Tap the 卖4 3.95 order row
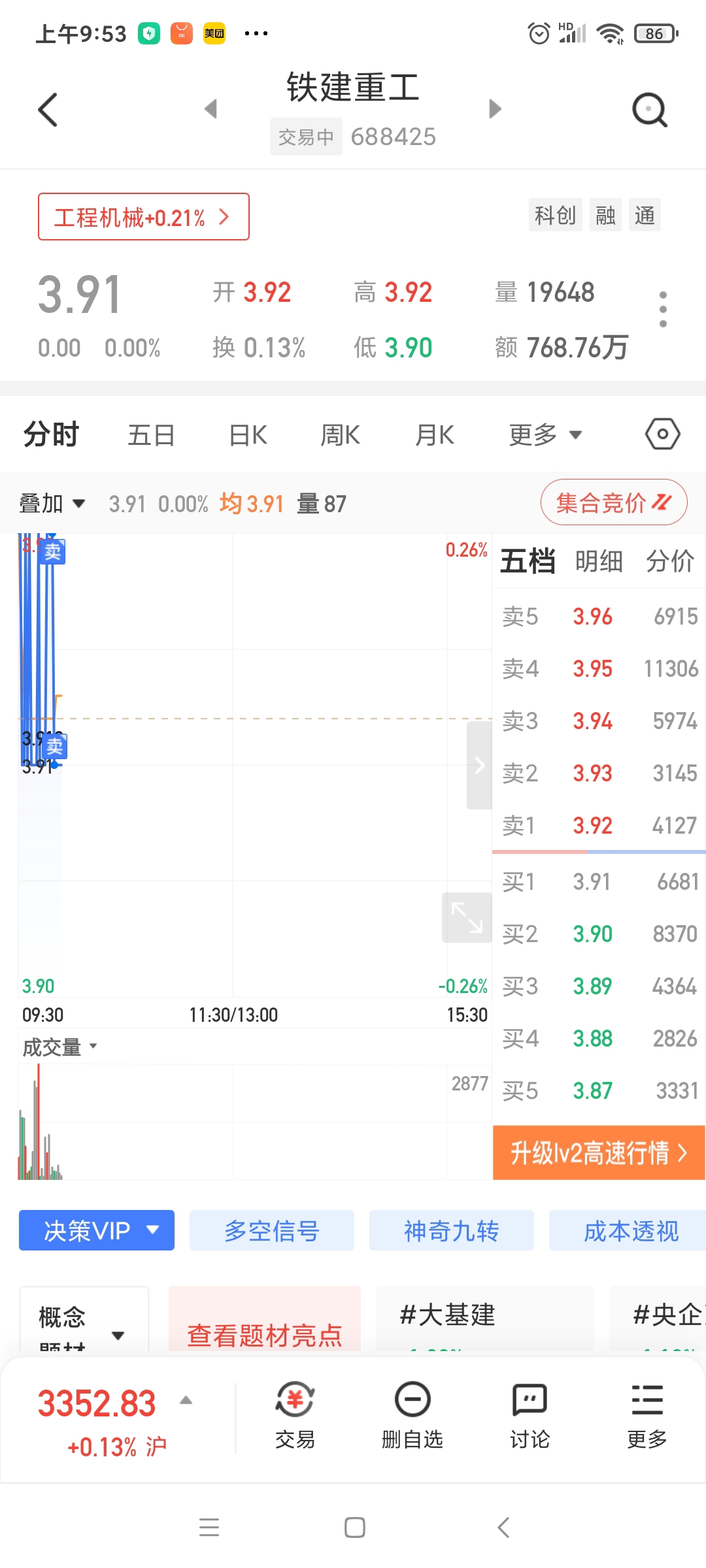 coord(599,668)
